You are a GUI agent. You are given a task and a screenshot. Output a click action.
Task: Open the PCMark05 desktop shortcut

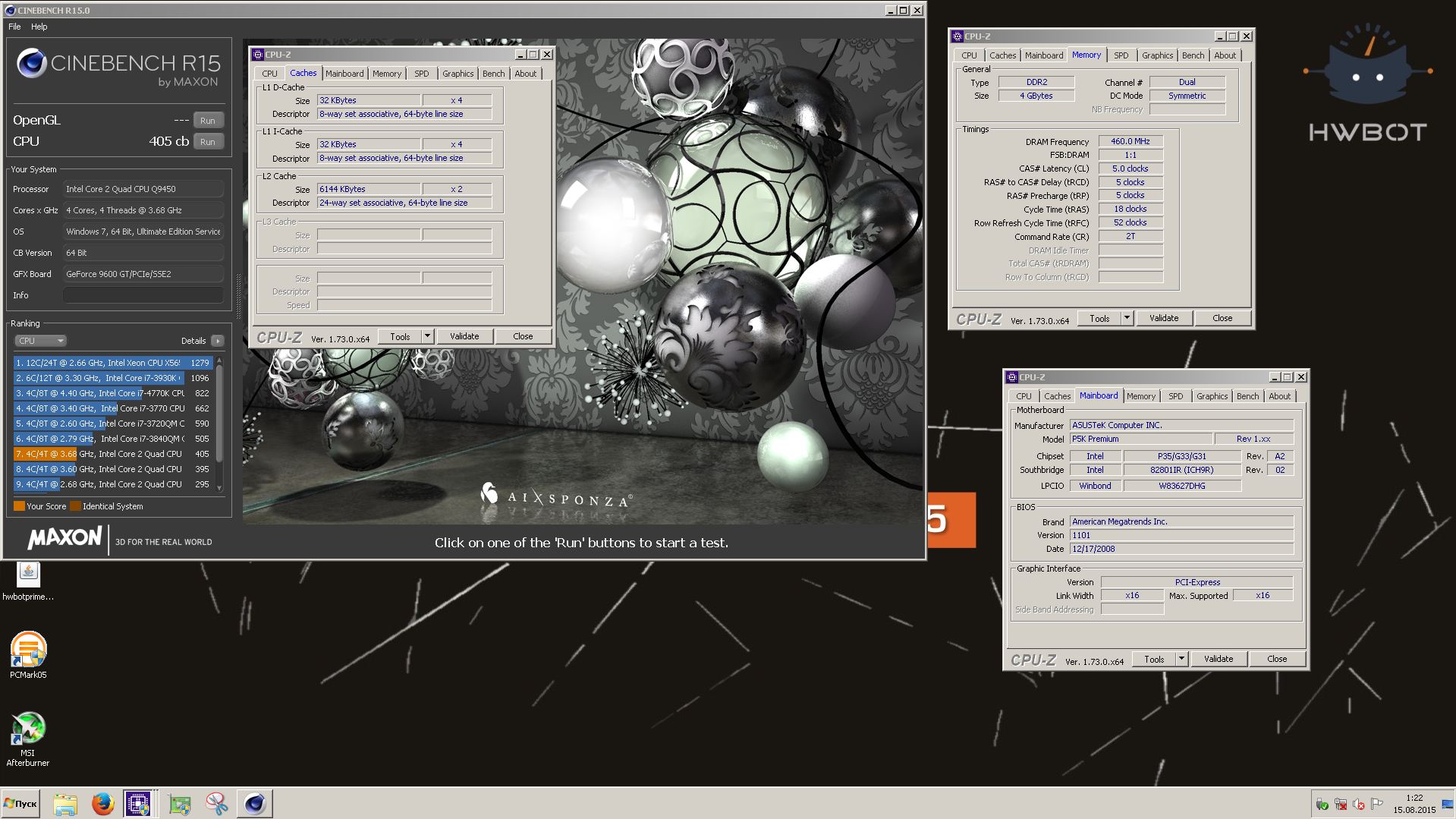(x=28, y=655)
